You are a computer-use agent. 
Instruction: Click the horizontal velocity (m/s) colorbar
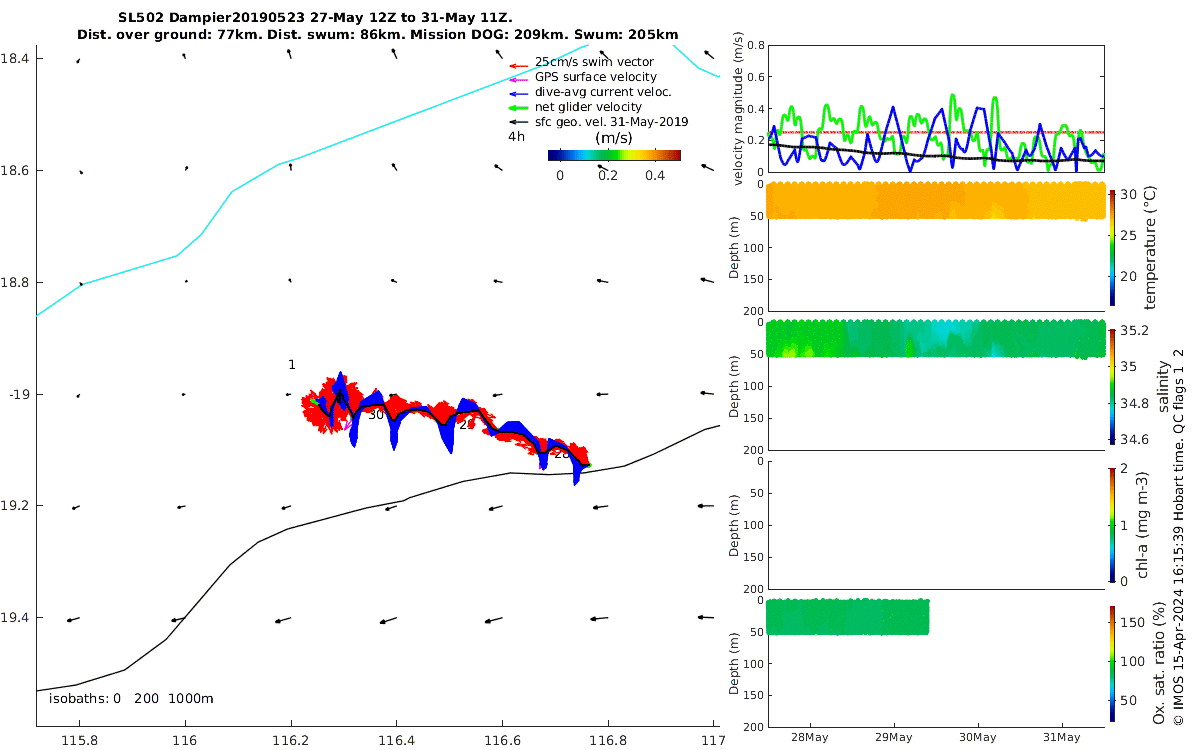click(x=614, y=155)
